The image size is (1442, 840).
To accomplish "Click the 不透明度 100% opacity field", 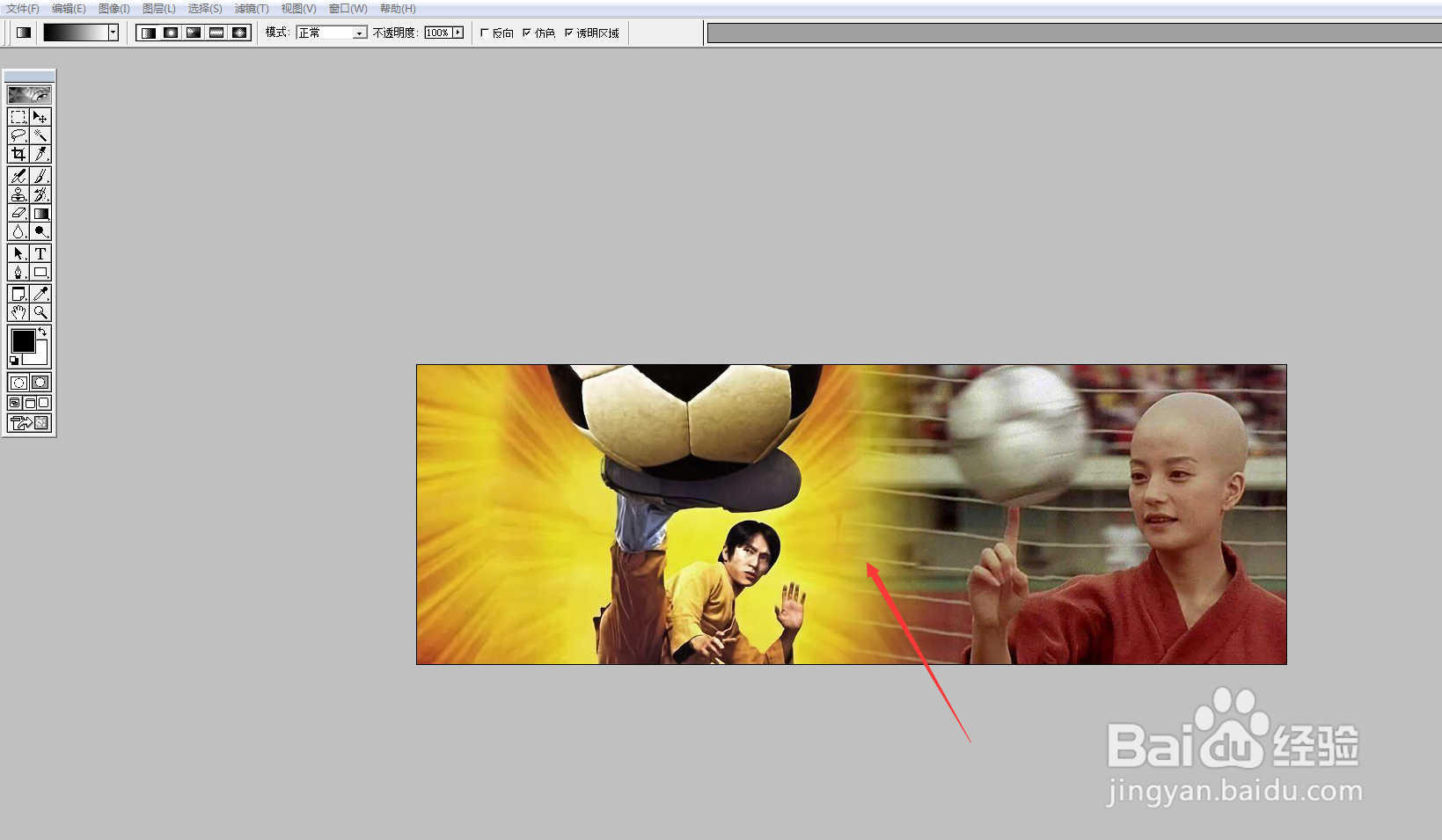I will (x=438, y=33).
